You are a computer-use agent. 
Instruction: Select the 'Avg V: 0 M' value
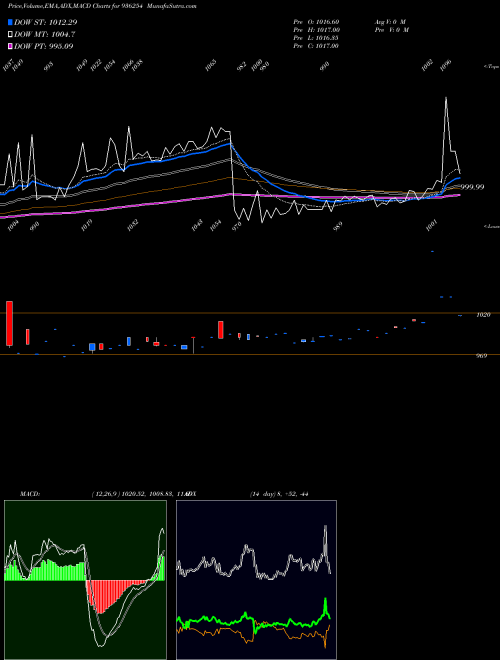point(390,22)
